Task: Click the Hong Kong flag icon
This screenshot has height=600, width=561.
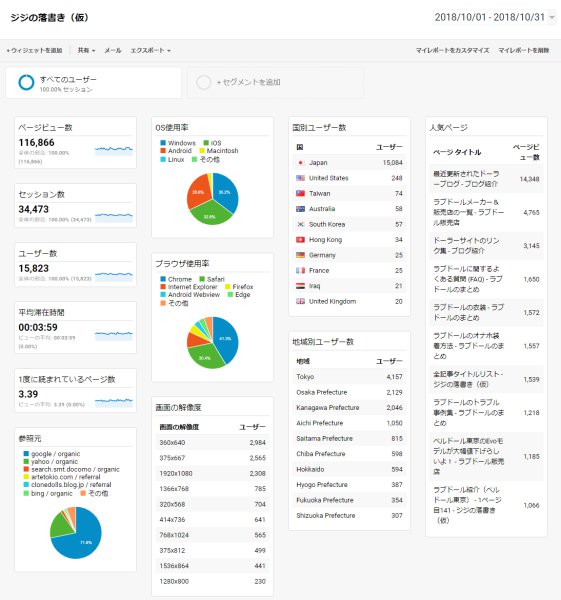Action: point(300,240)
